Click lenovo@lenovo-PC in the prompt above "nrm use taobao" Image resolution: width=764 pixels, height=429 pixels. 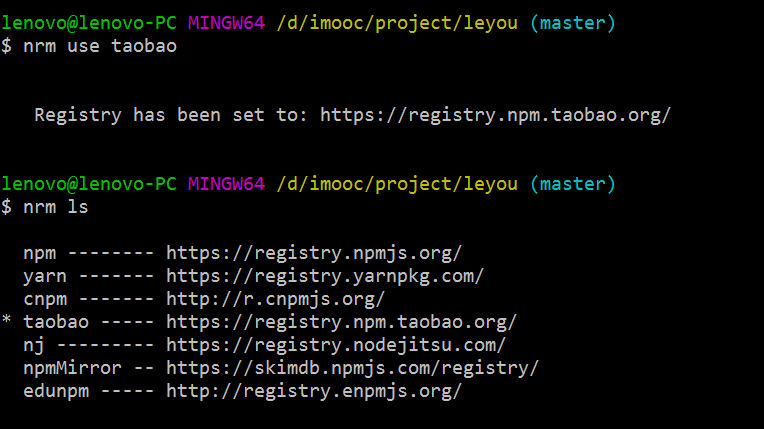pos(89,23)
